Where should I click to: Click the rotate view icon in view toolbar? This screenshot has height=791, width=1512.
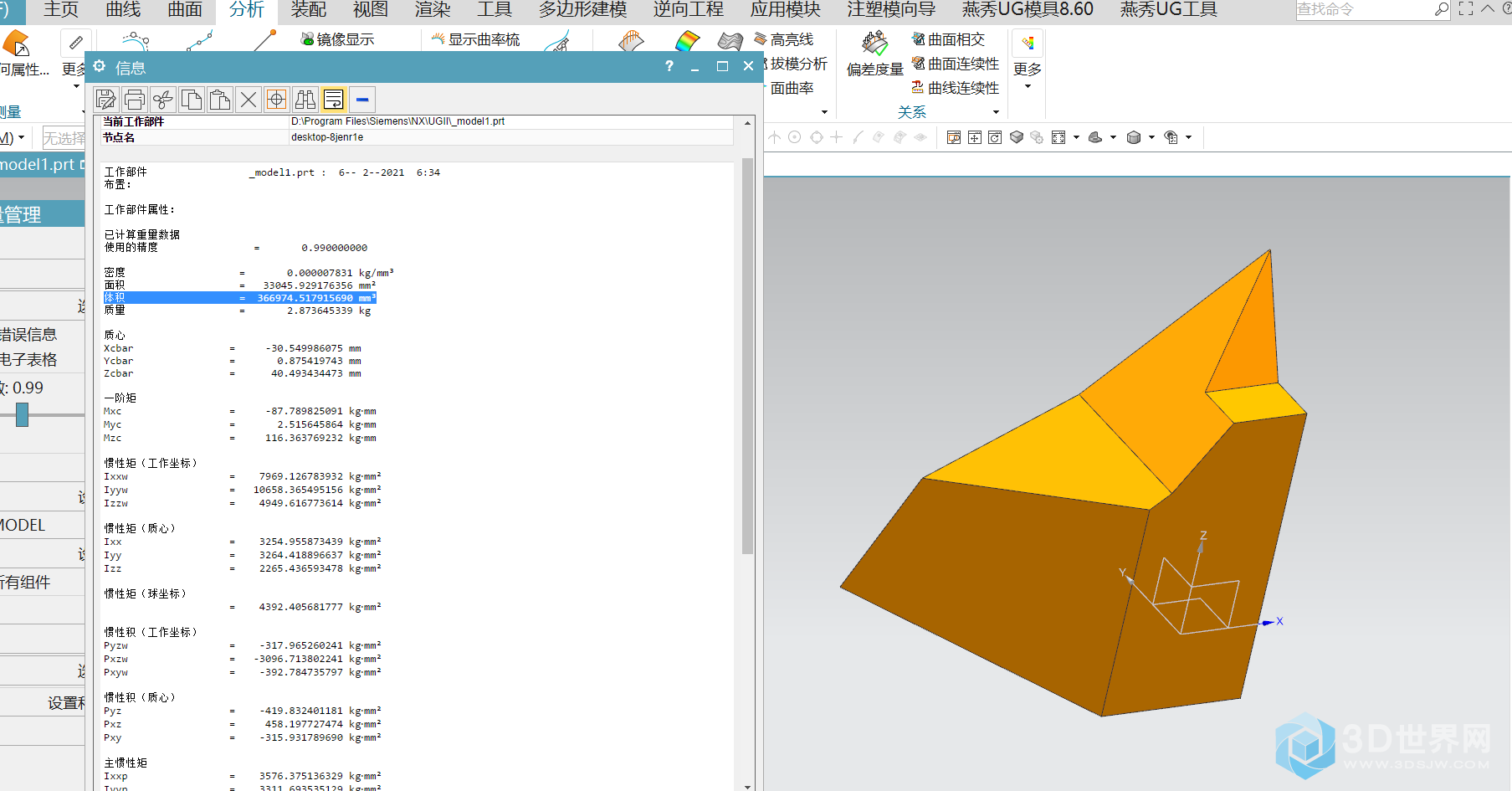(x=995, y=137)
